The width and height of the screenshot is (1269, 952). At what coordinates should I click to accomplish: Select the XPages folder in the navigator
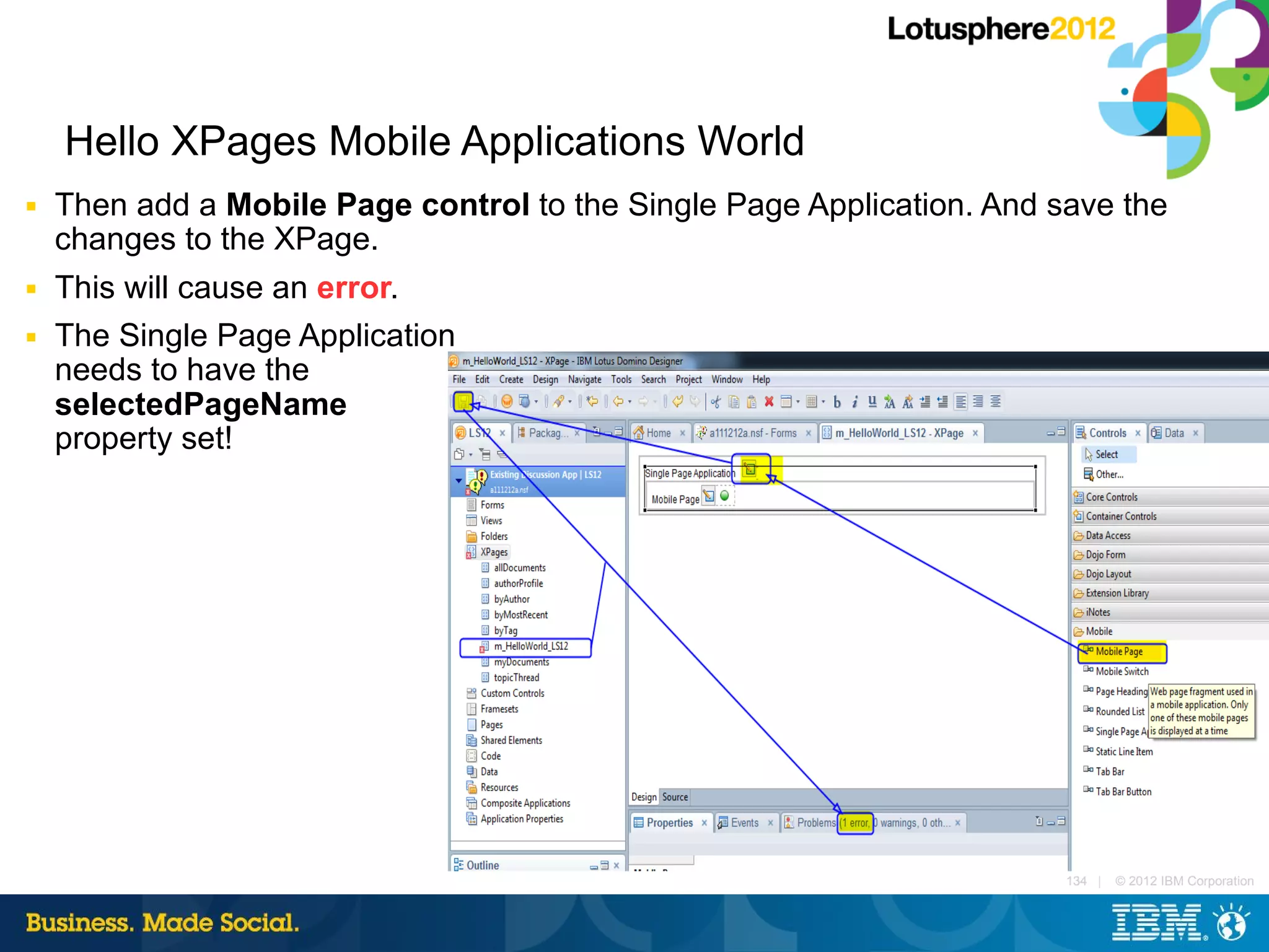pos(494,552)
